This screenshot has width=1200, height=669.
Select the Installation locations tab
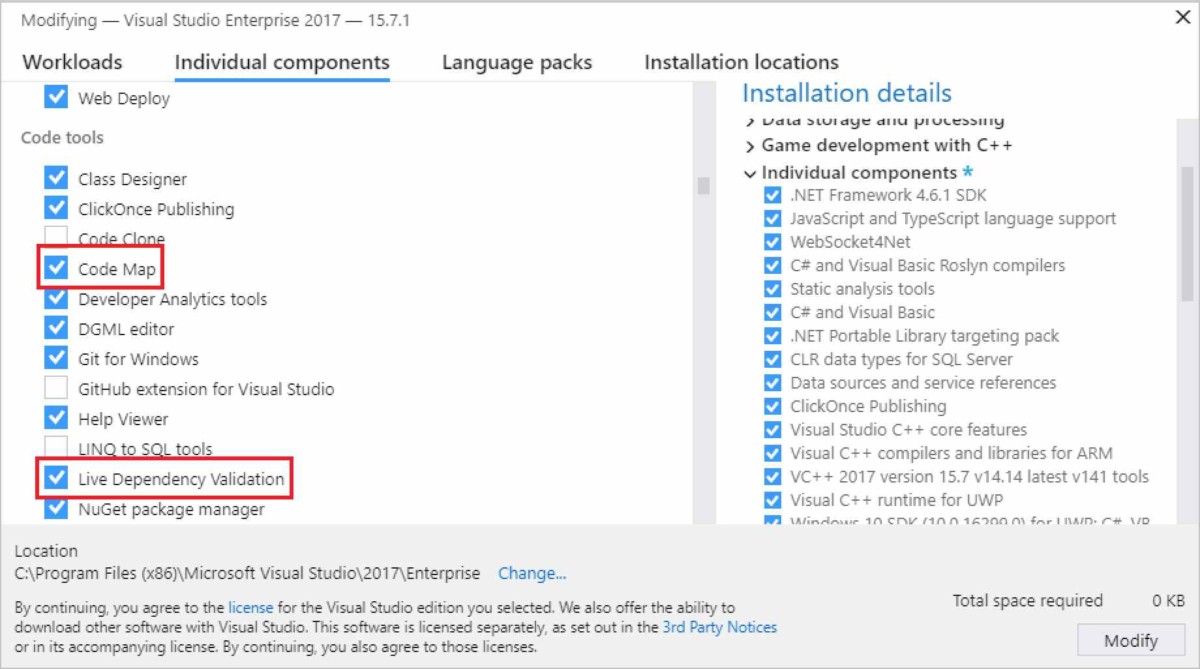coord(739,62)
